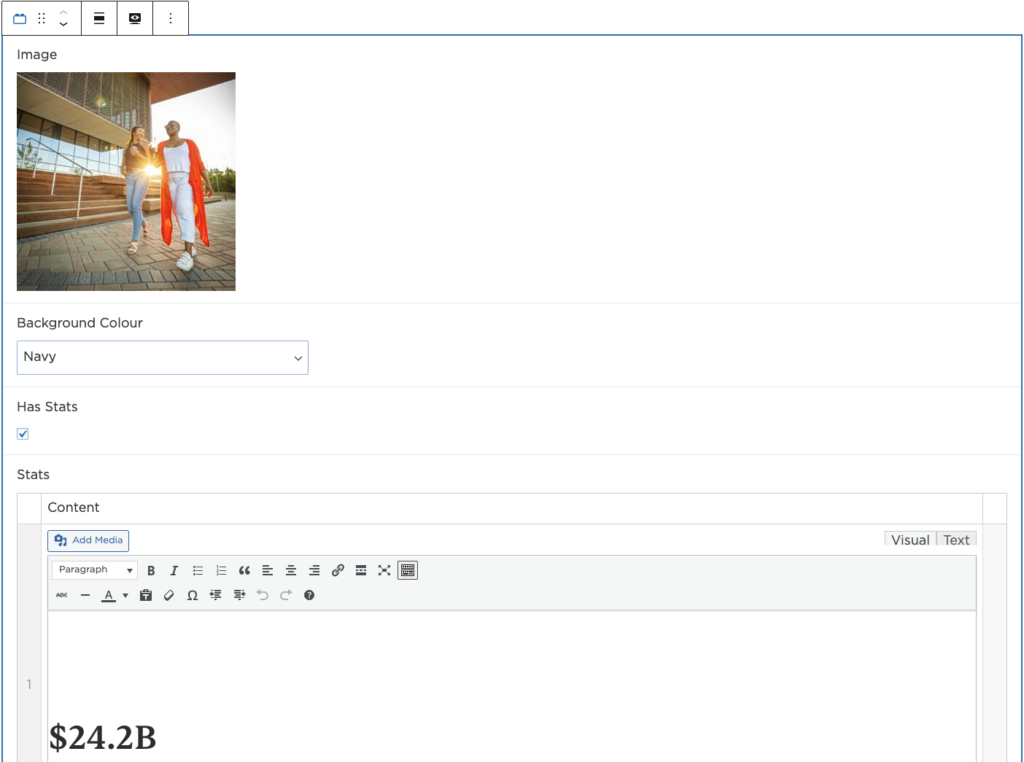This screenshot has width=1024, height=762.
Task: Click the insert/edit link icon
Action: click(338, 570)
